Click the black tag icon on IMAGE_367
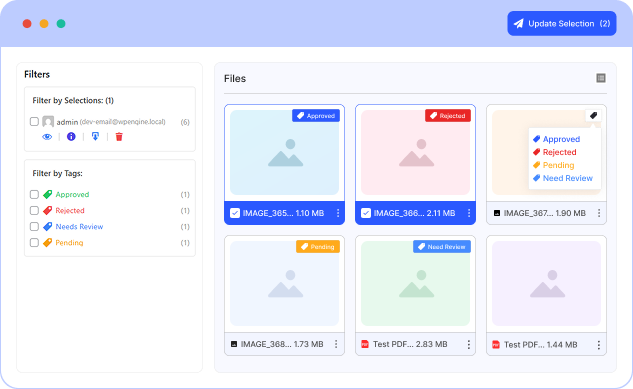This screenshot has height=389, width=633. pyautogui.click(x=593, y=116)
